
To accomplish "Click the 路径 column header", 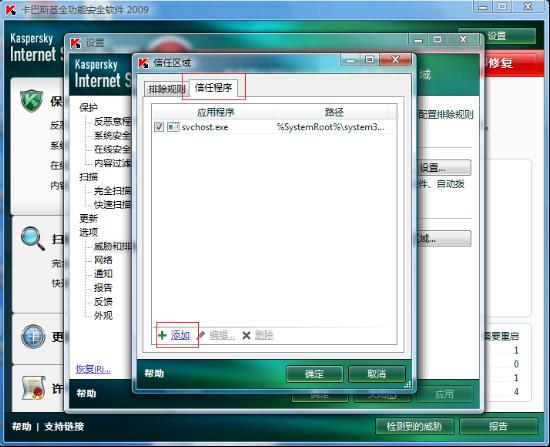I will point(334,112).
